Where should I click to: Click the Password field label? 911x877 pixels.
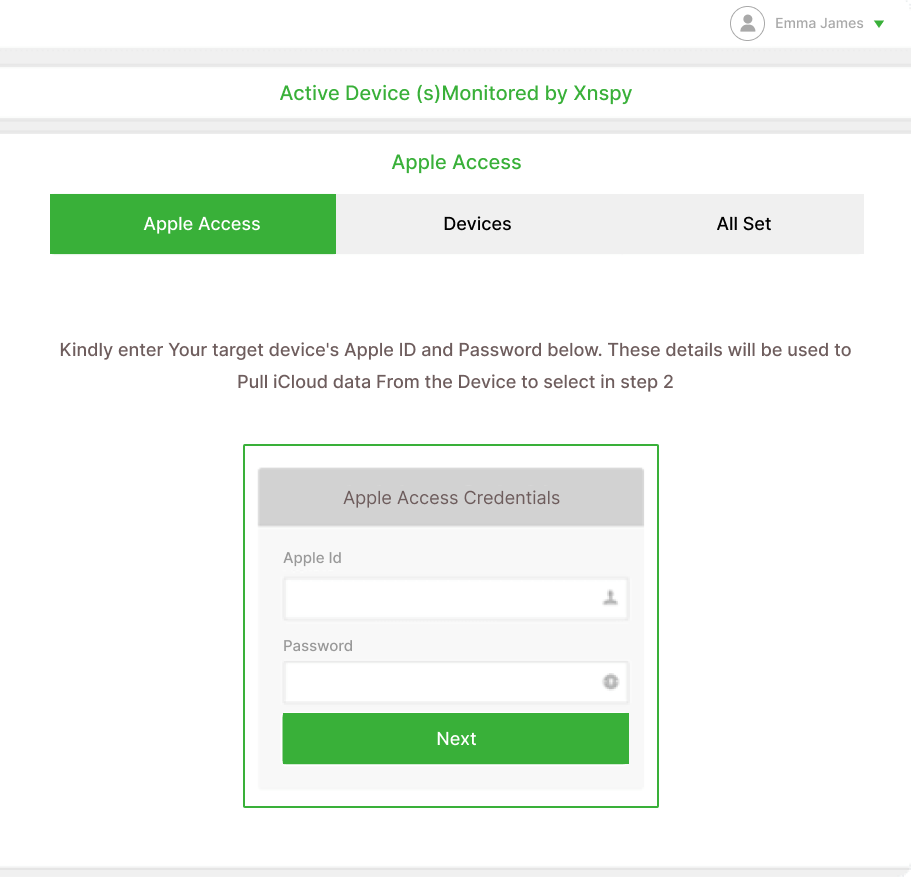[318, 646]
